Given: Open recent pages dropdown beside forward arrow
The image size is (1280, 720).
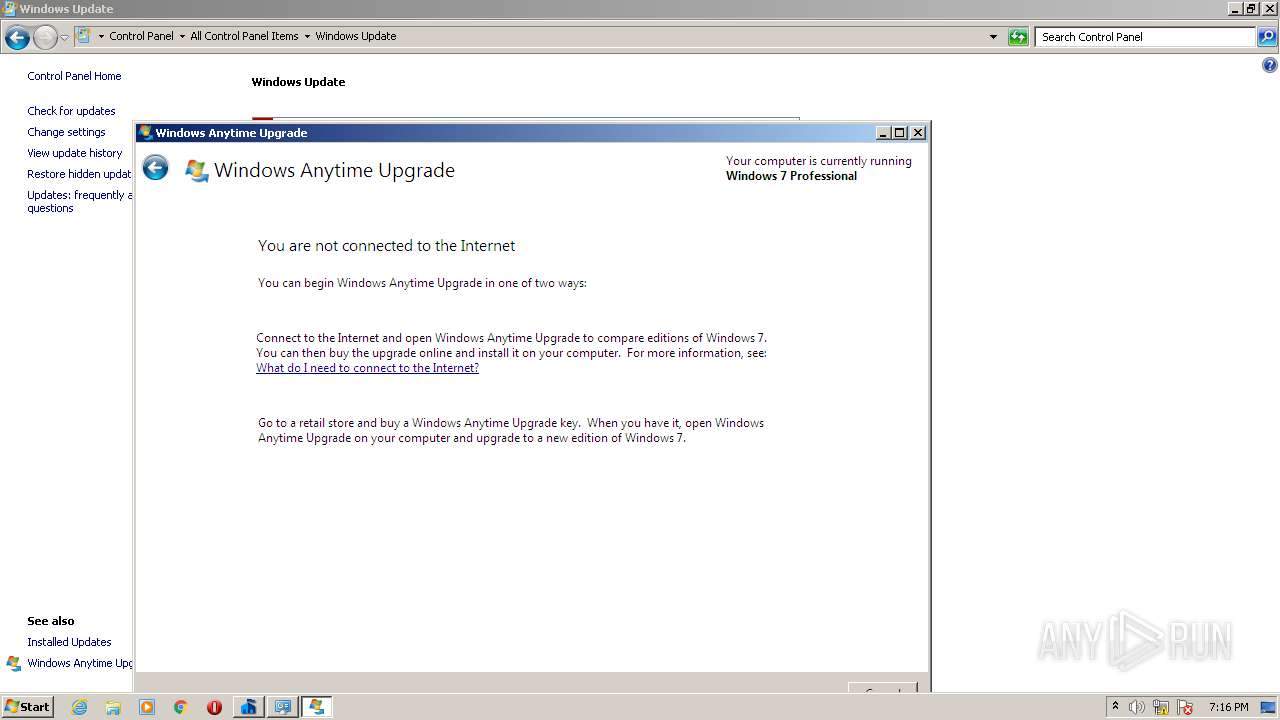Looking at the screenshot, I should 65,38.
